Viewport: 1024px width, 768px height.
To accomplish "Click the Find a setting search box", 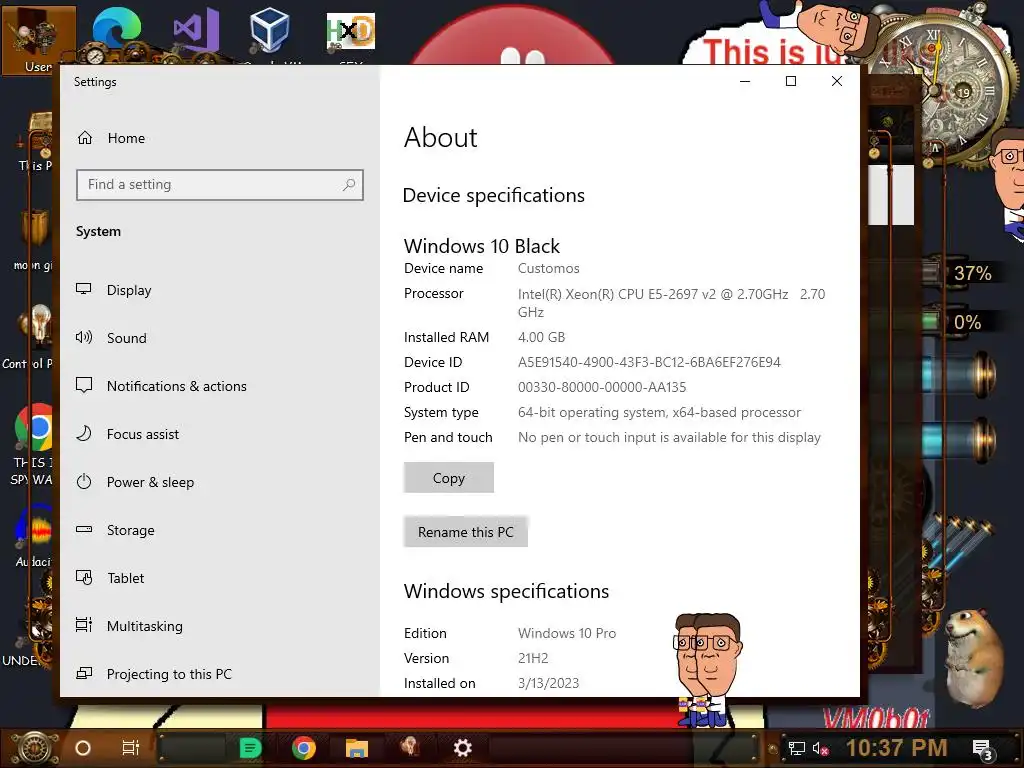I will click(x=219, y=185).
